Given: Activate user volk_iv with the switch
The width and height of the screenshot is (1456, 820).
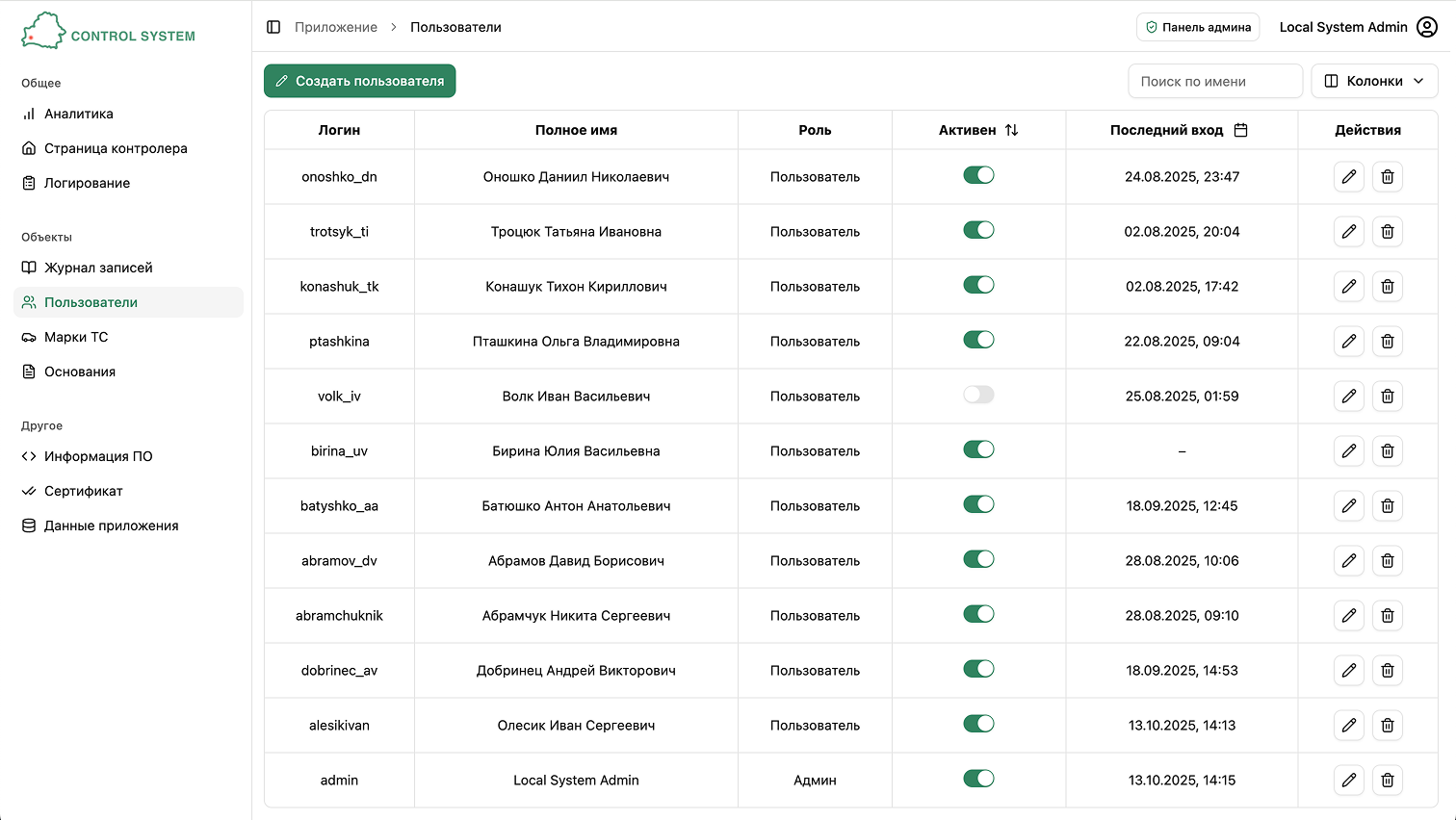Looking at the screenshot, I should tap(978, 395).
